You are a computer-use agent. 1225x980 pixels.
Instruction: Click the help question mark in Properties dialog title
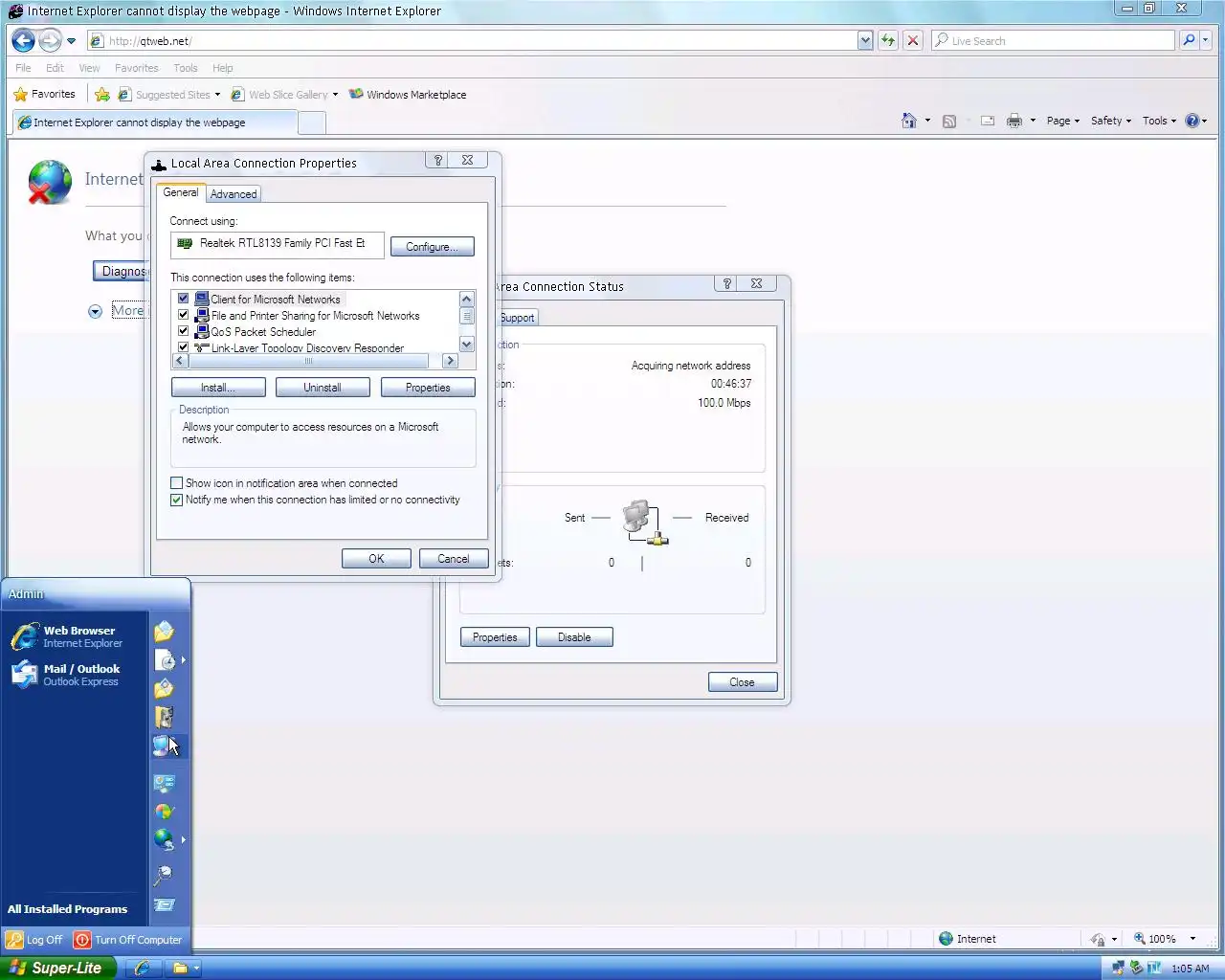438,161
